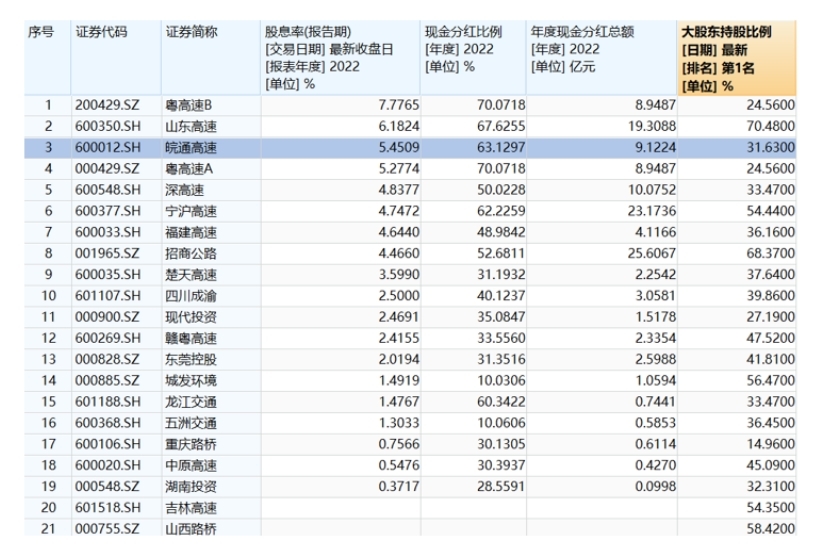Click stock code 600368.SH

[108, 423]
